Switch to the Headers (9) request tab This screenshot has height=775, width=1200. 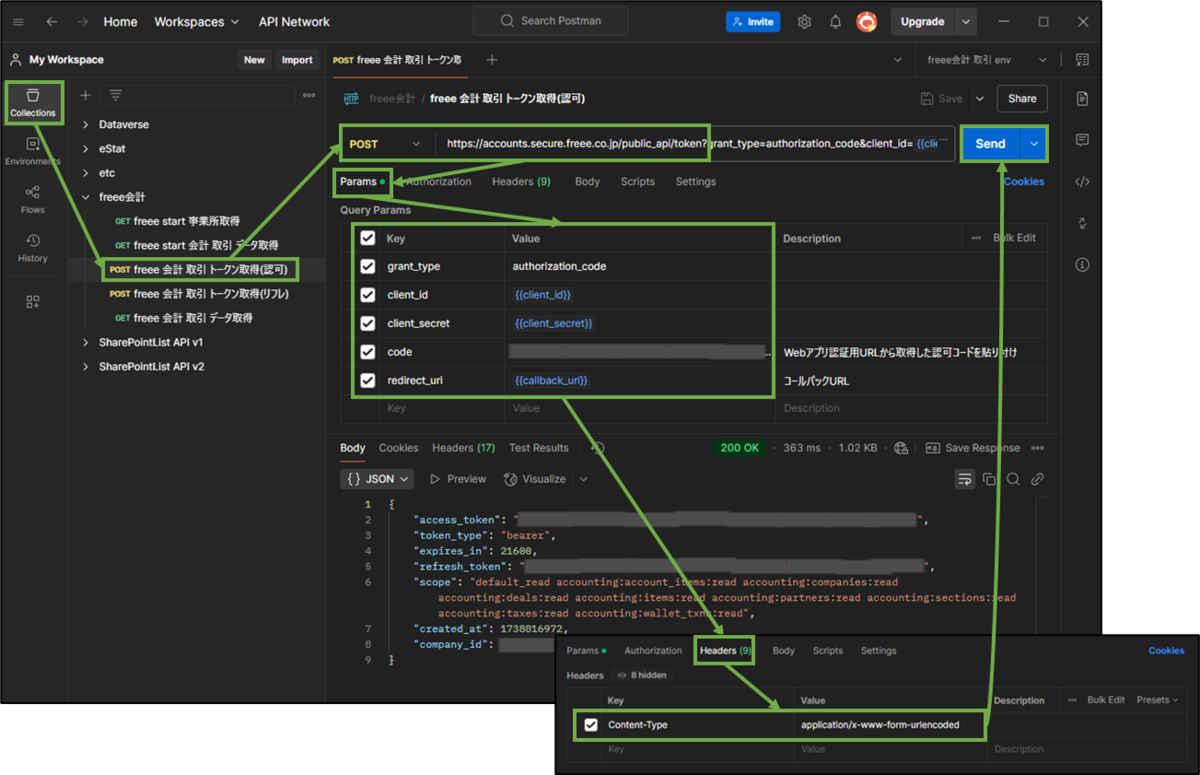[521, 182]
